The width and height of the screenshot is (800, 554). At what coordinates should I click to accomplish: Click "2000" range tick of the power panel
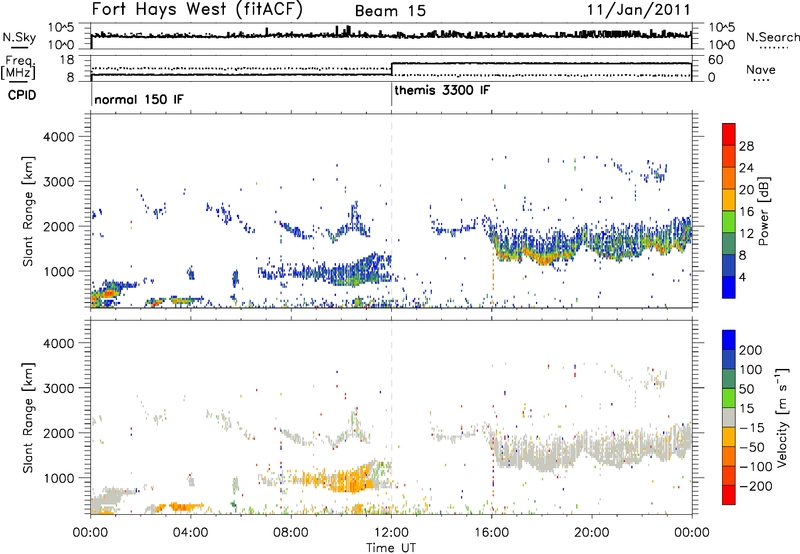[x=58, y=226]
